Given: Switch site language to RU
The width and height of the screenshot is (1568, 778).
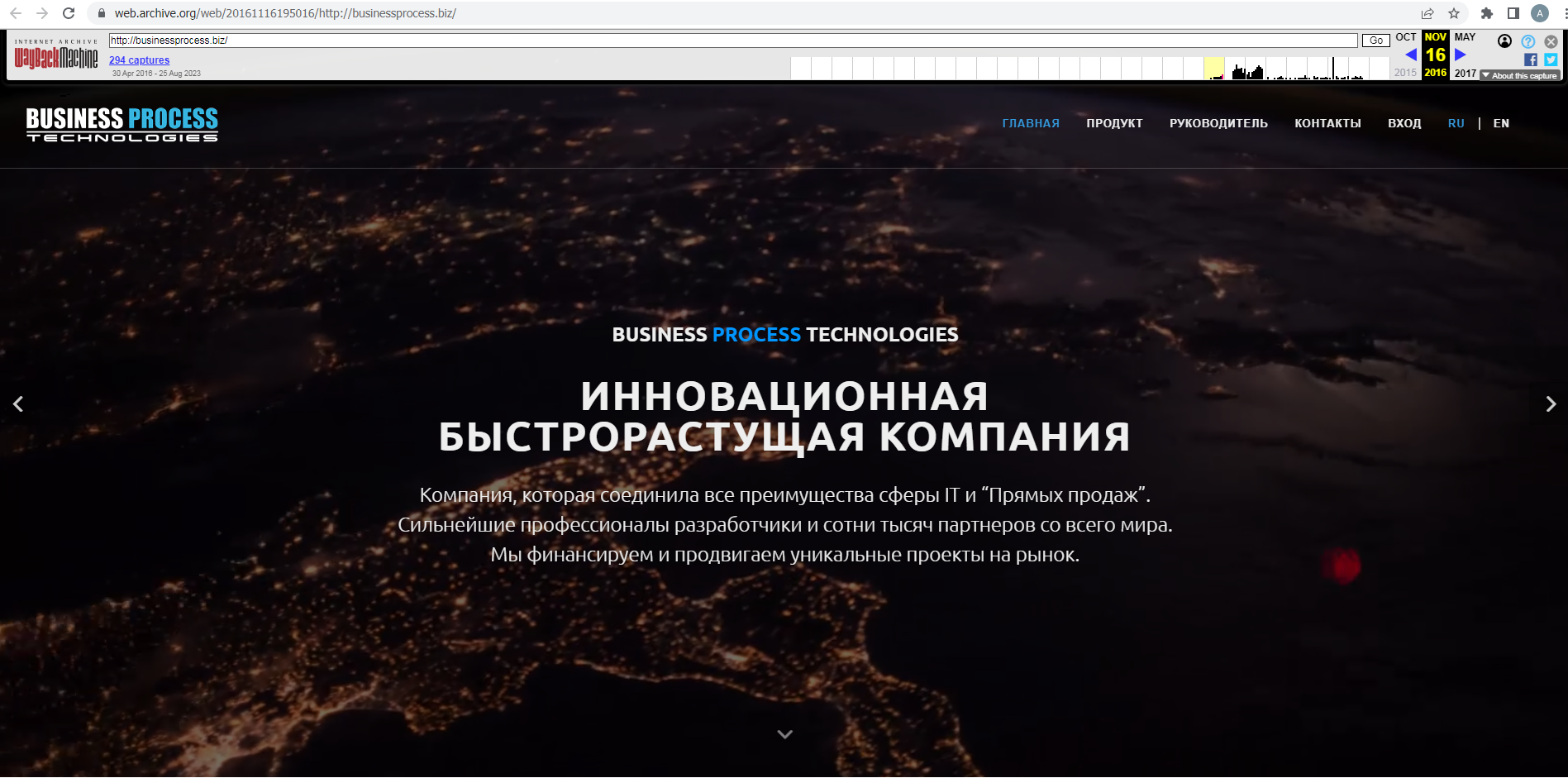Looking at the screenshot, I should pos(1456,123).
